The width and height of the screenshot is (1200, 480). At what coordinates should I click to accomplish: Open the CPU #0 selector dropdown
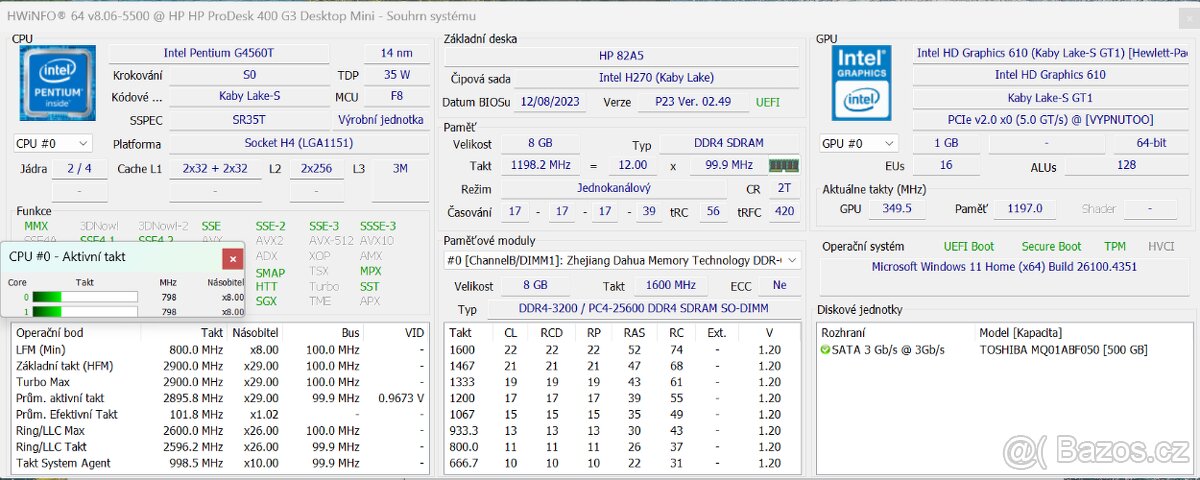(x=53, y=143)
